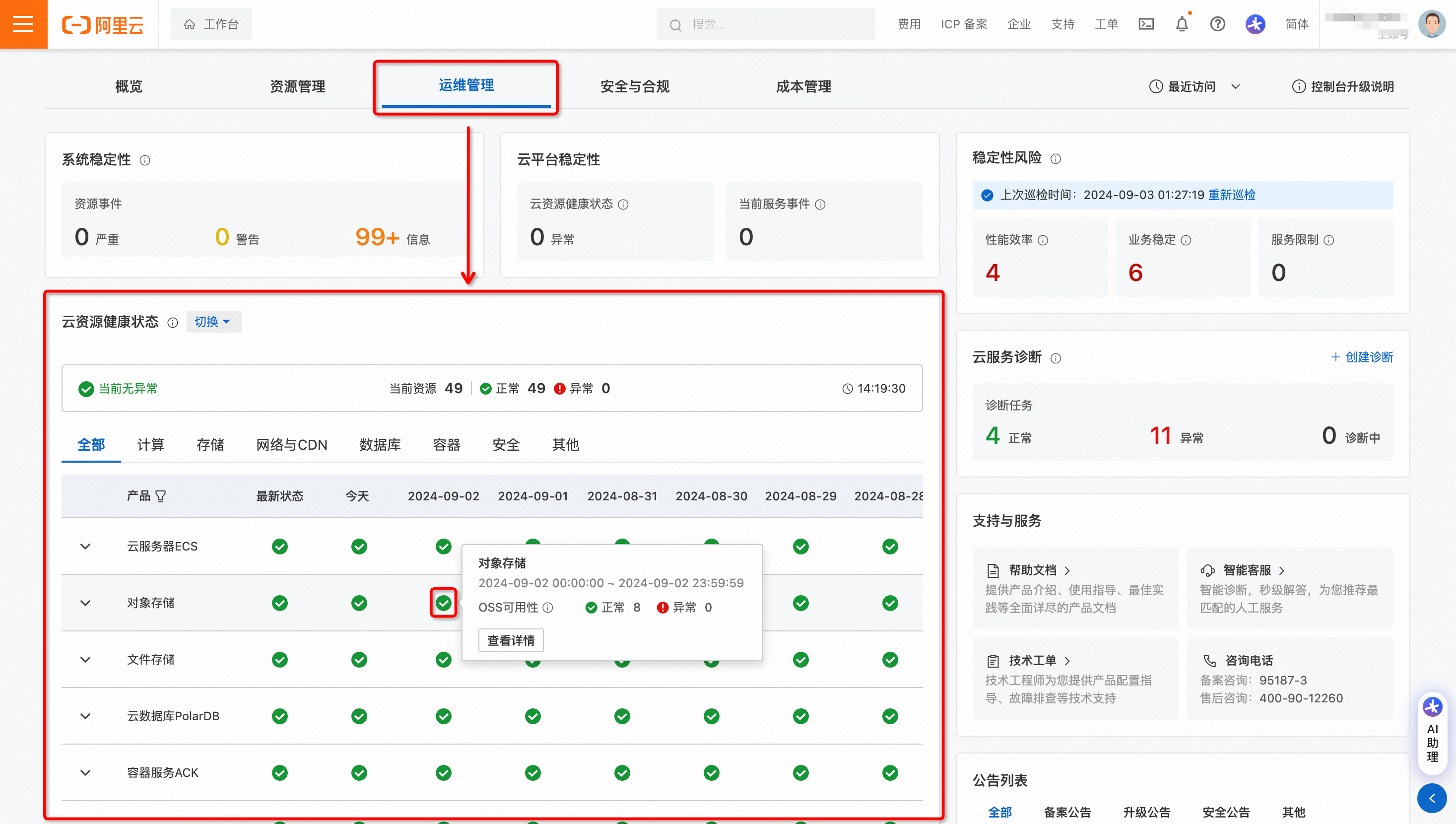1456x824 pixels.
Task: Open the 费用 menu
Action: (909, 24)
